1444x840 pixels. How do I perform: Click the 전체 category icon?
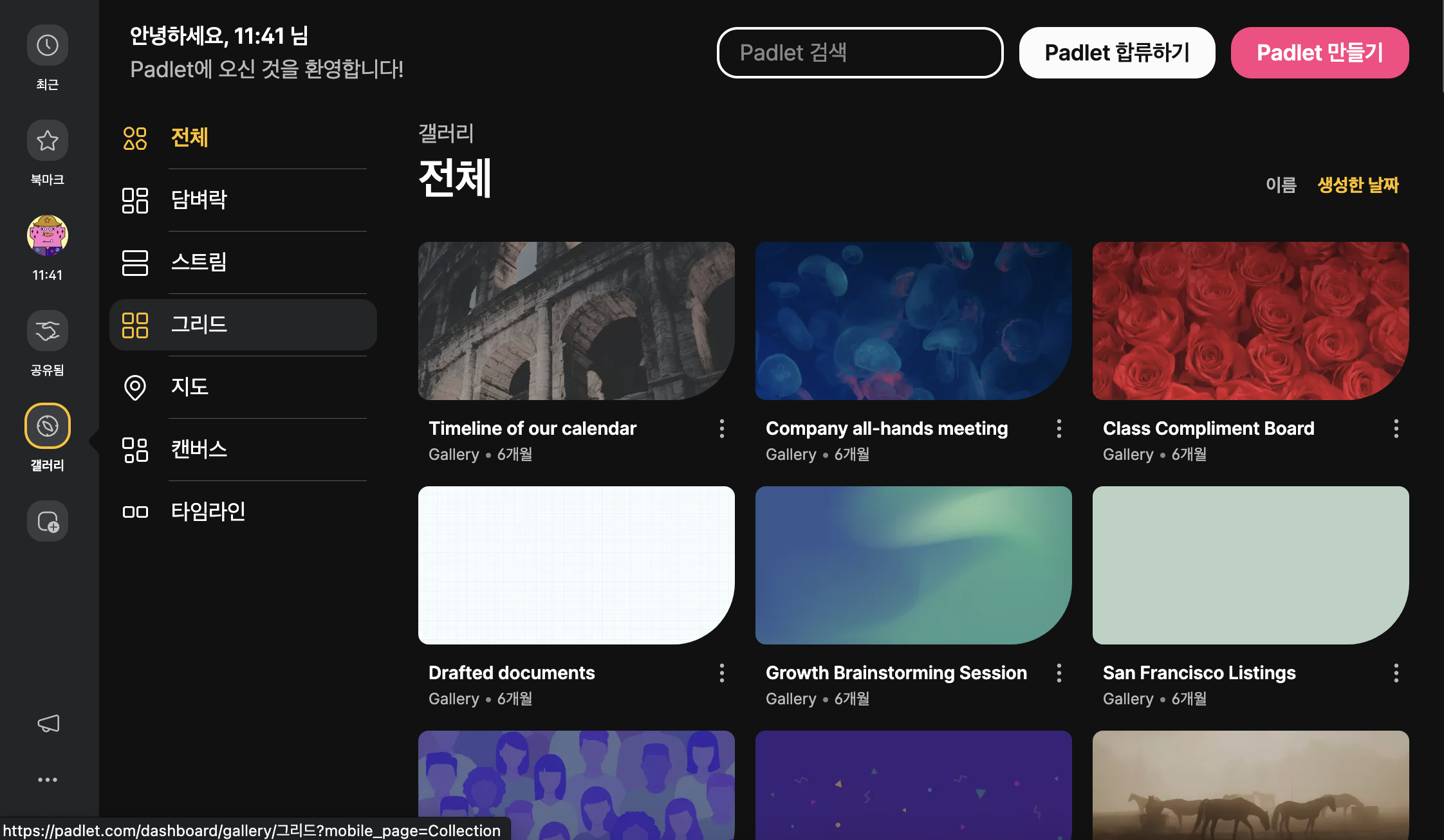135,138
